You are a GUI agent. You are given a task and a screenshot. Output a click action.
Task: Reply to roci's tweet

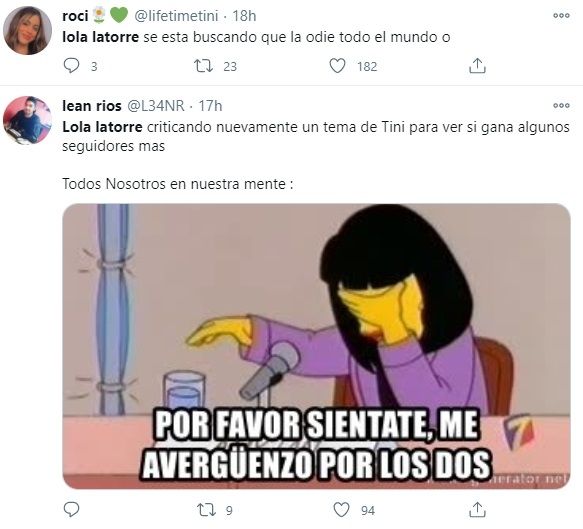click(71, 66)
